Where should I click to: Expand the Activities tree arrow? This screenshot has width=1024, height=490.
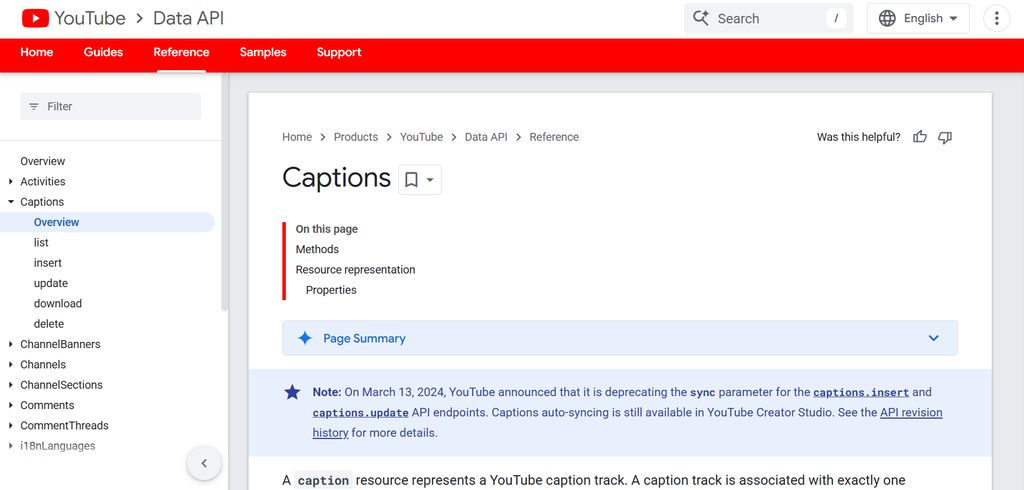tap(10, 182)
